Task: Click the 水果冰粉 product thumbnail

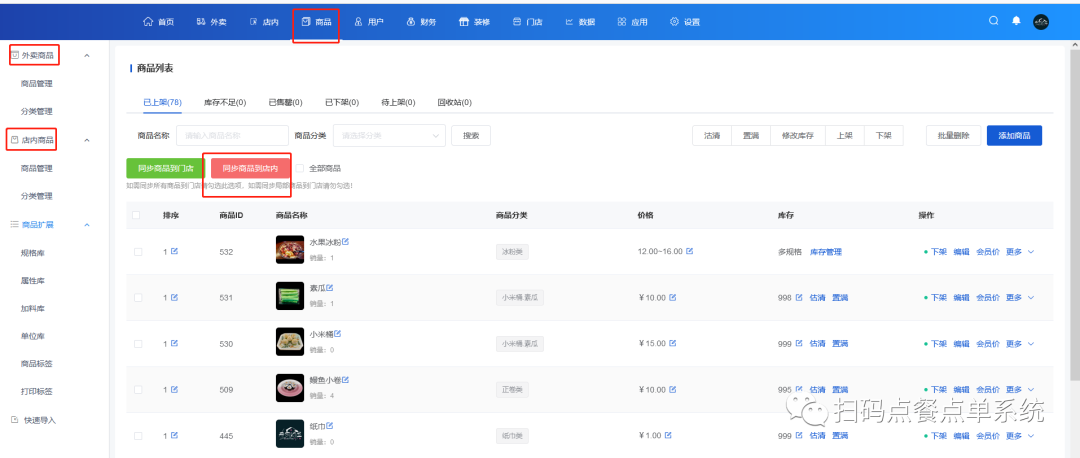Action: pos(289,250)
